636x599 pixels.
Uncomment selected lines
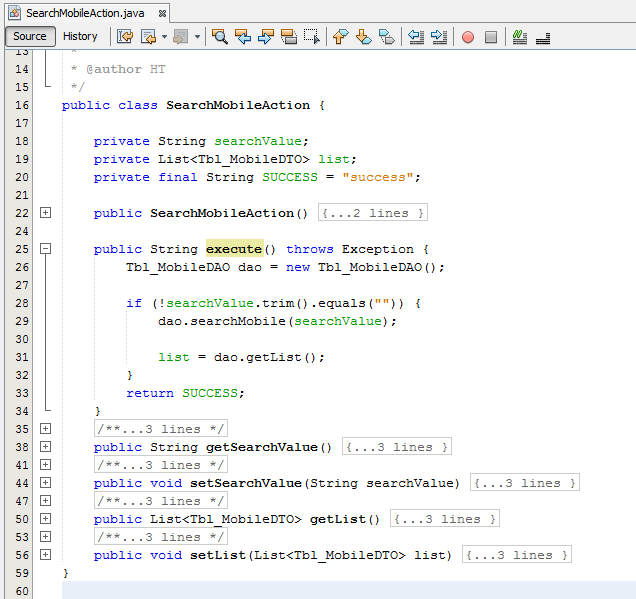(x=543, y=37)
